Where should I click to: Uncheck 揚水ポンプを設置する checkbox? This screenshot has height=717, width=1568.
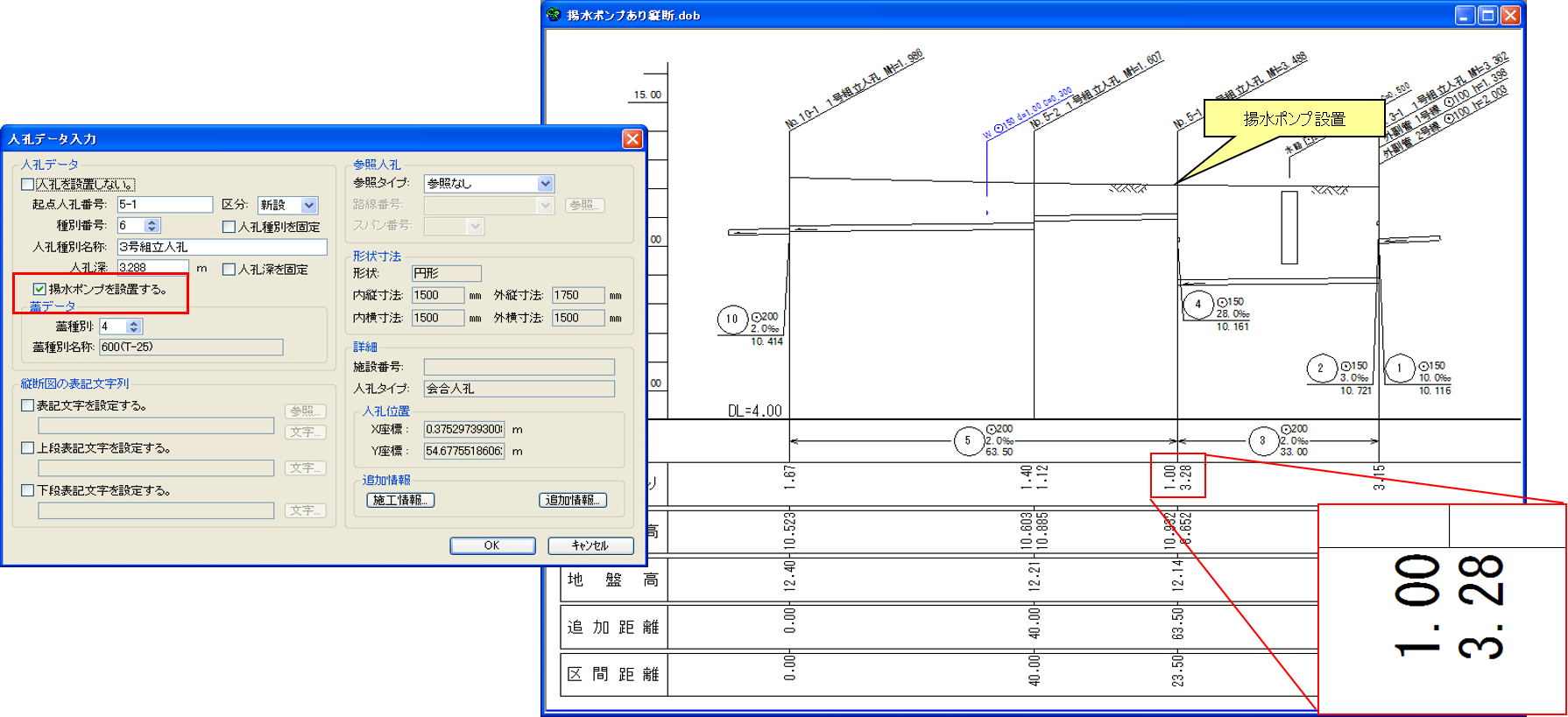pyautogui.click(x=39, y=289)
